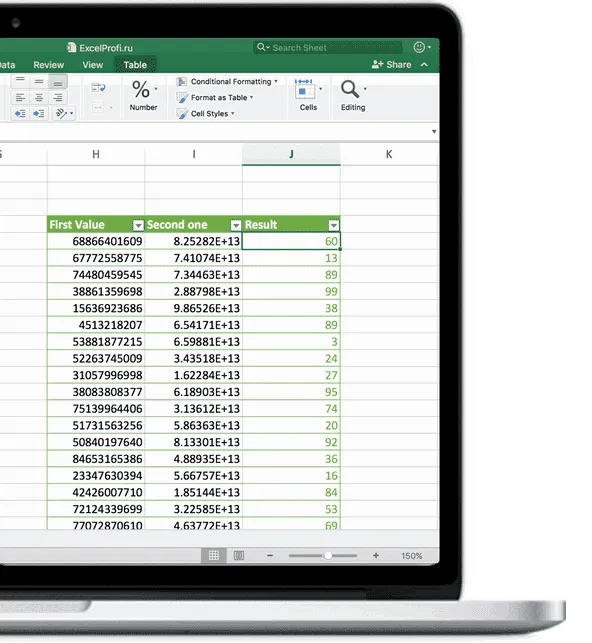Click the Editing magnifier icon

click(x=350, y=89)
